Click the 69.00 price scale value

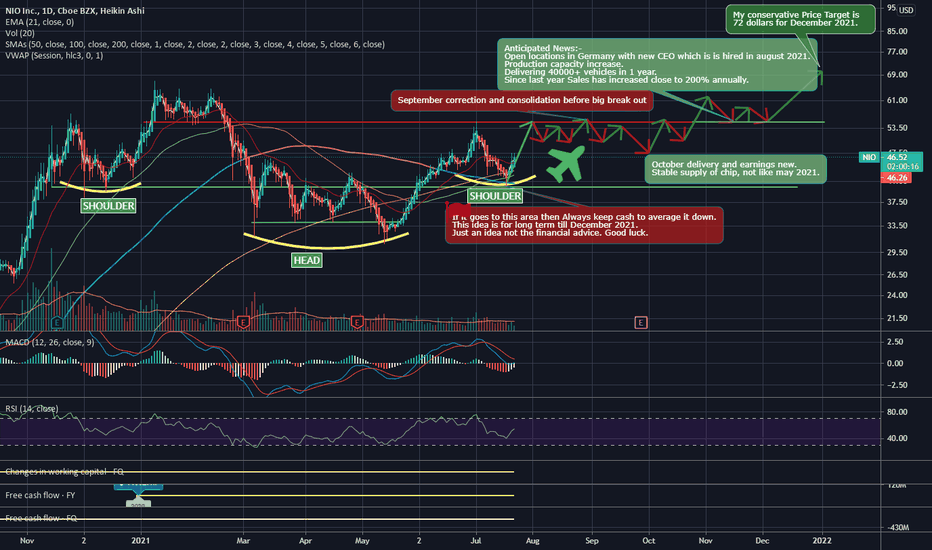coord(897,74)
